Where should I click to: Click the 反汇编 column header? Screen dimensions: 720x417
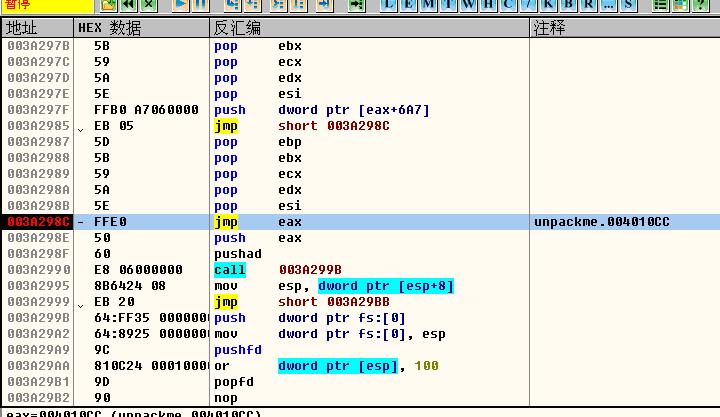[238, 28]
